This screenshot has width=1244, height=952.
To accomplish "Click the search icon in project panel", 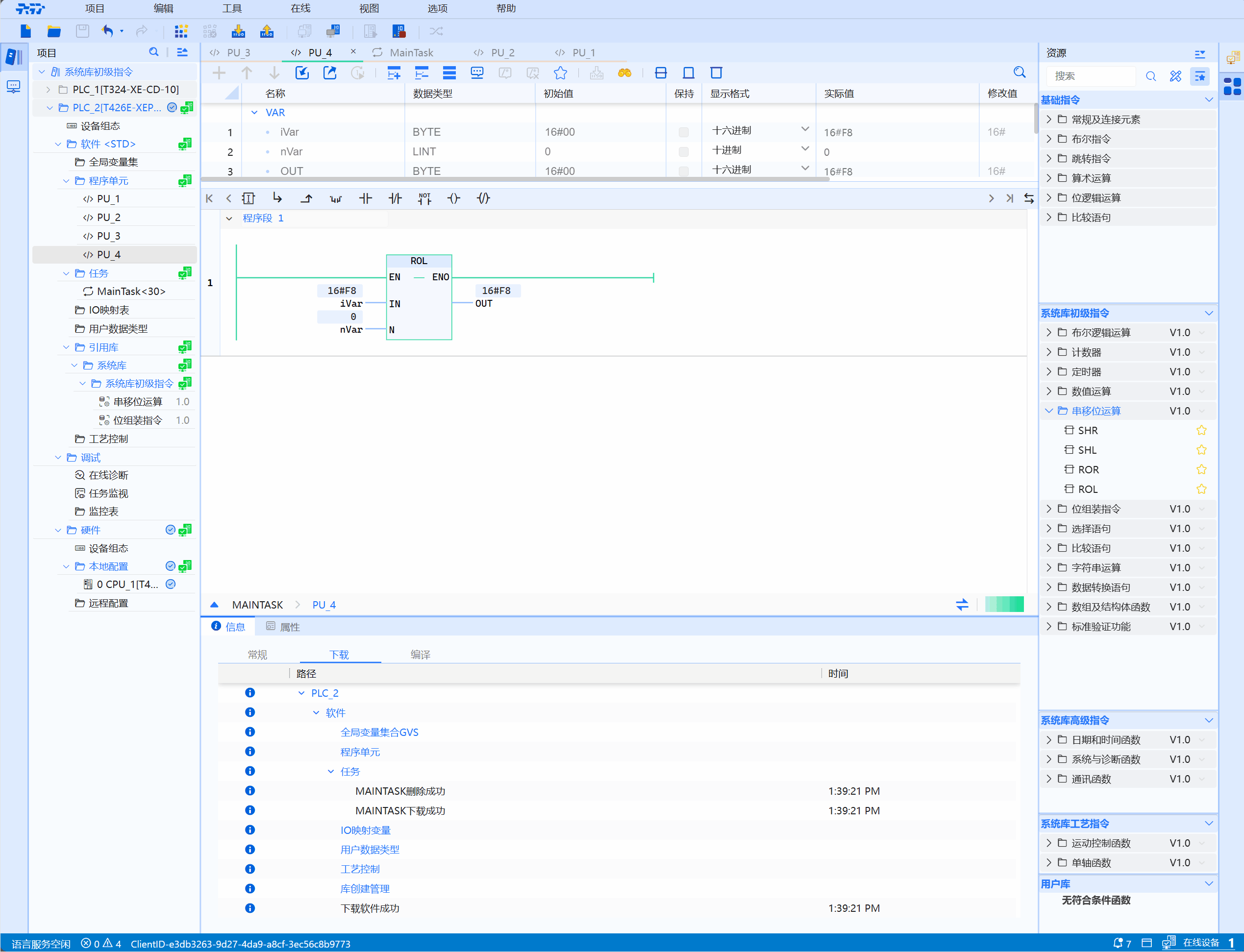I will tap(153, 52).
